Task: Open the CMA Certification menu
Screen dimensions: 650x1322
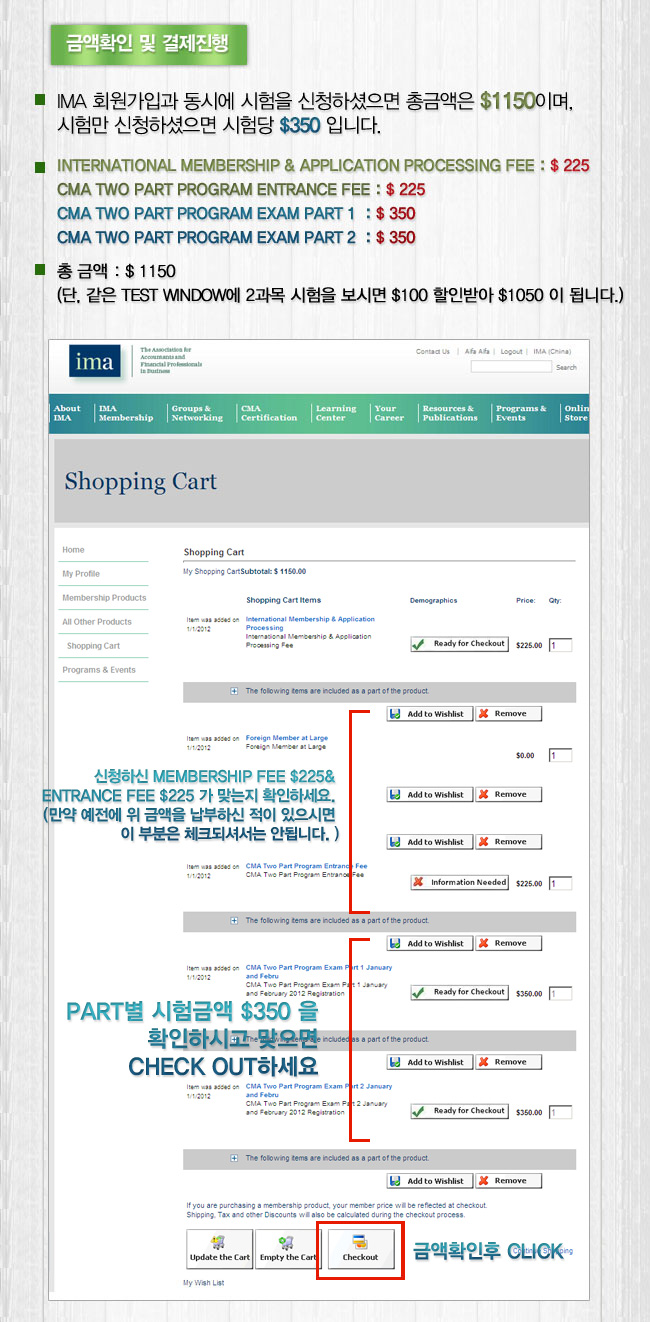Action: tap(269, 413)
